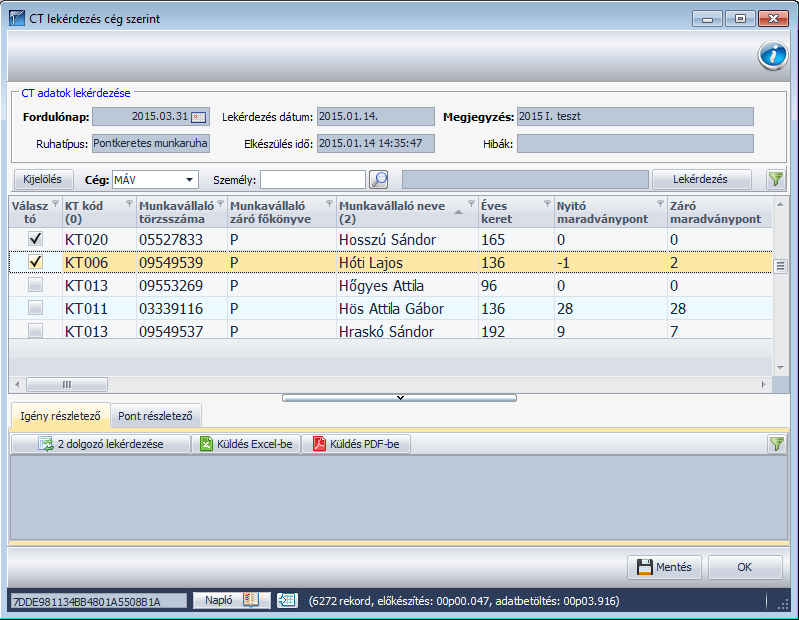Screen dimensions: 799x620
Task: Click the status bar ID field 7DDE981134BB4801A5508B1A
Action: (99, 601)
